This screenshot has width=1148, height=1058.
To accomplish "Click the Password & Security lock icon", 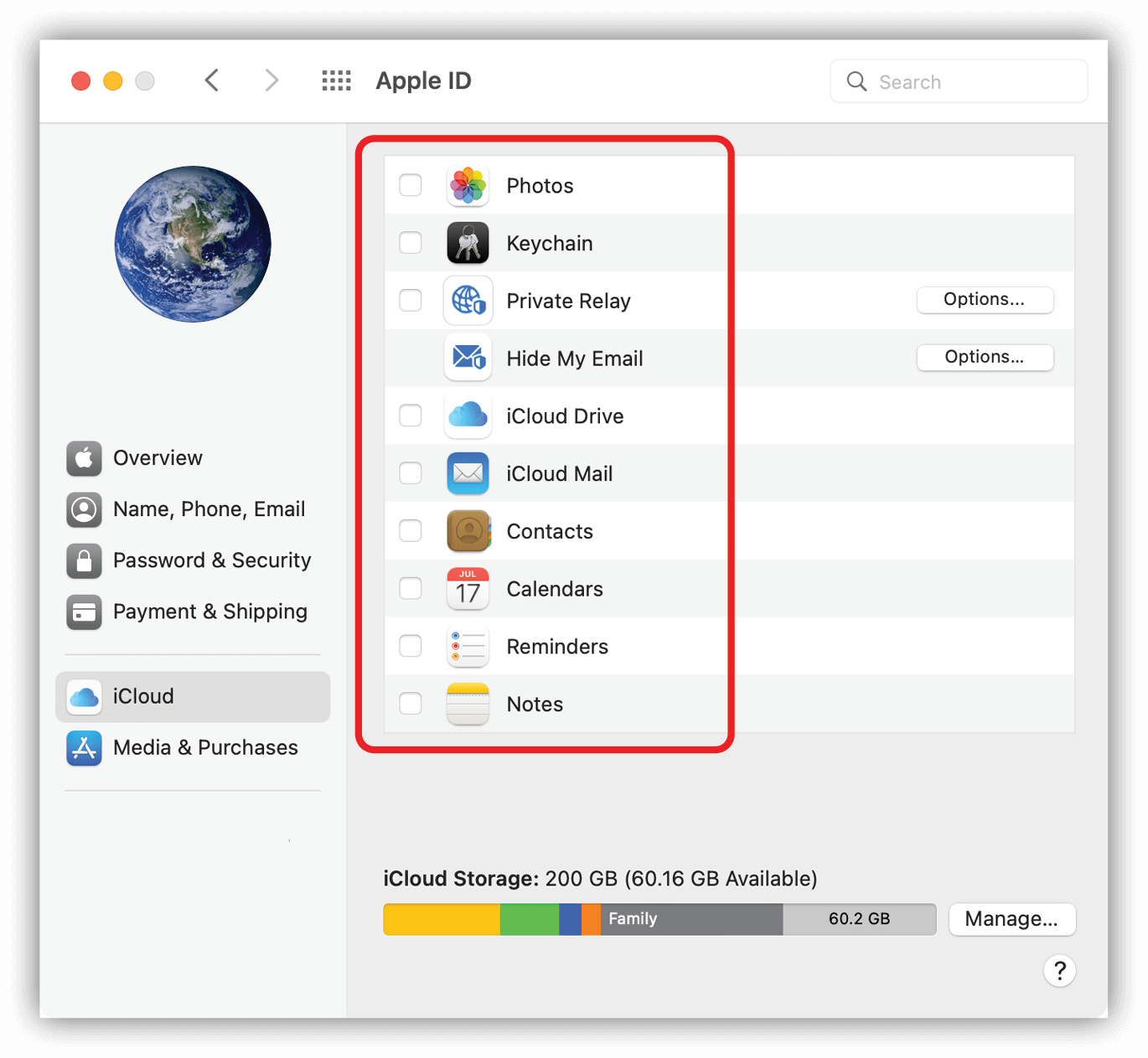I will tap(84, 560).
